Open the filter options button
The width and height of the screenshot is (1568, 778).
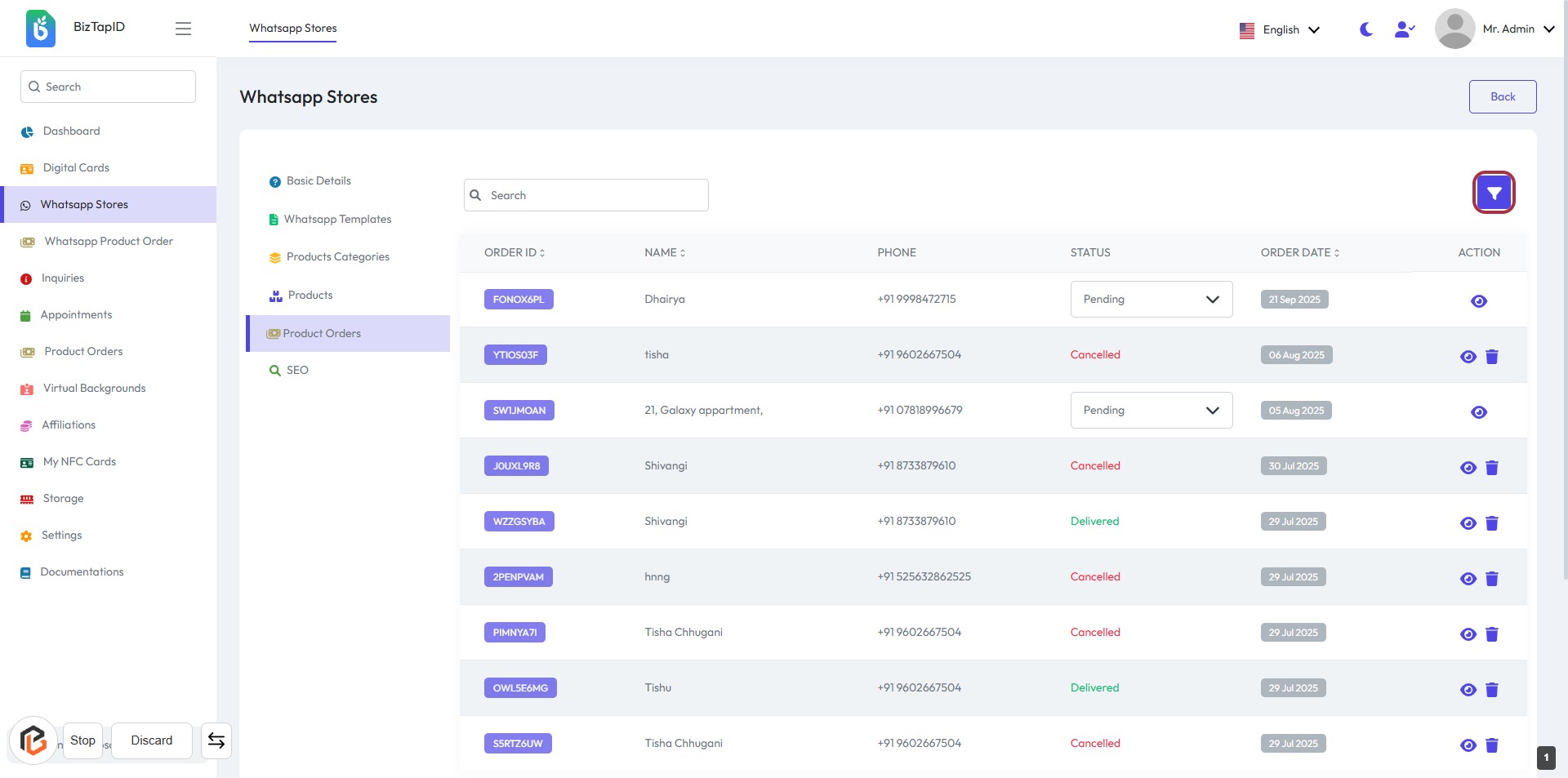(x=1493, y=193)
